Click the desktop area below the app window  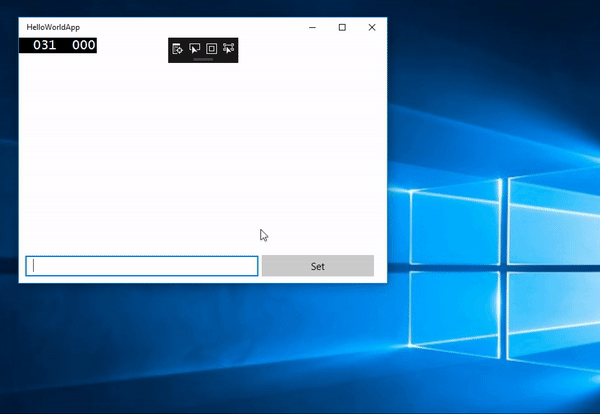click(200, 350)
